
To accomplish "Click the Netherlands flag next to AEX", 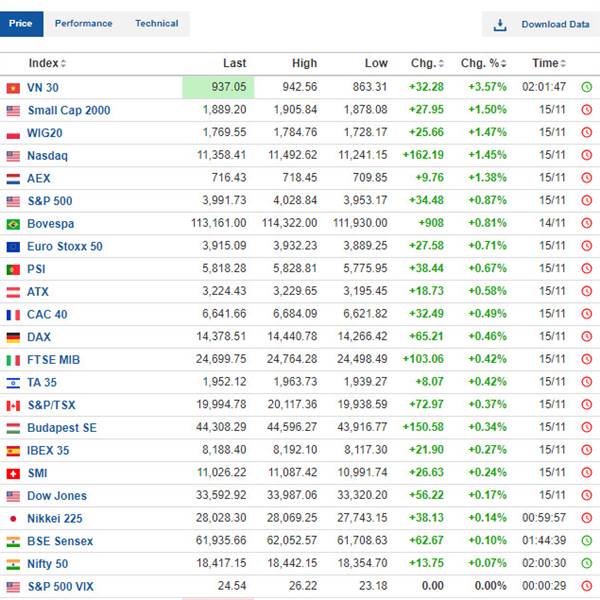I will click(13, 179).
